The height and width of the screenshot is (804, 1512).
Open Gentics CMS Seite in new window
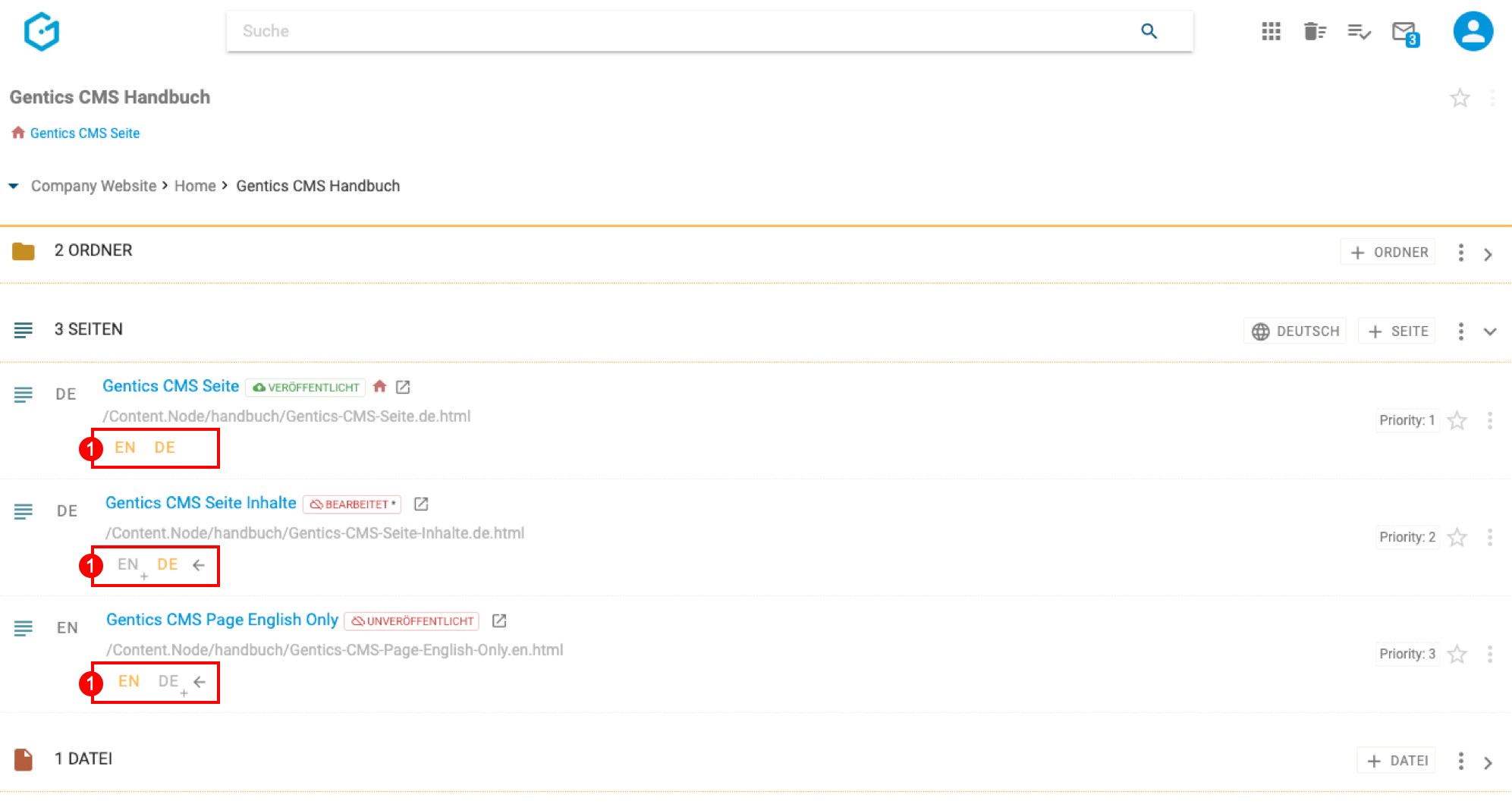[x=404, y=387]
